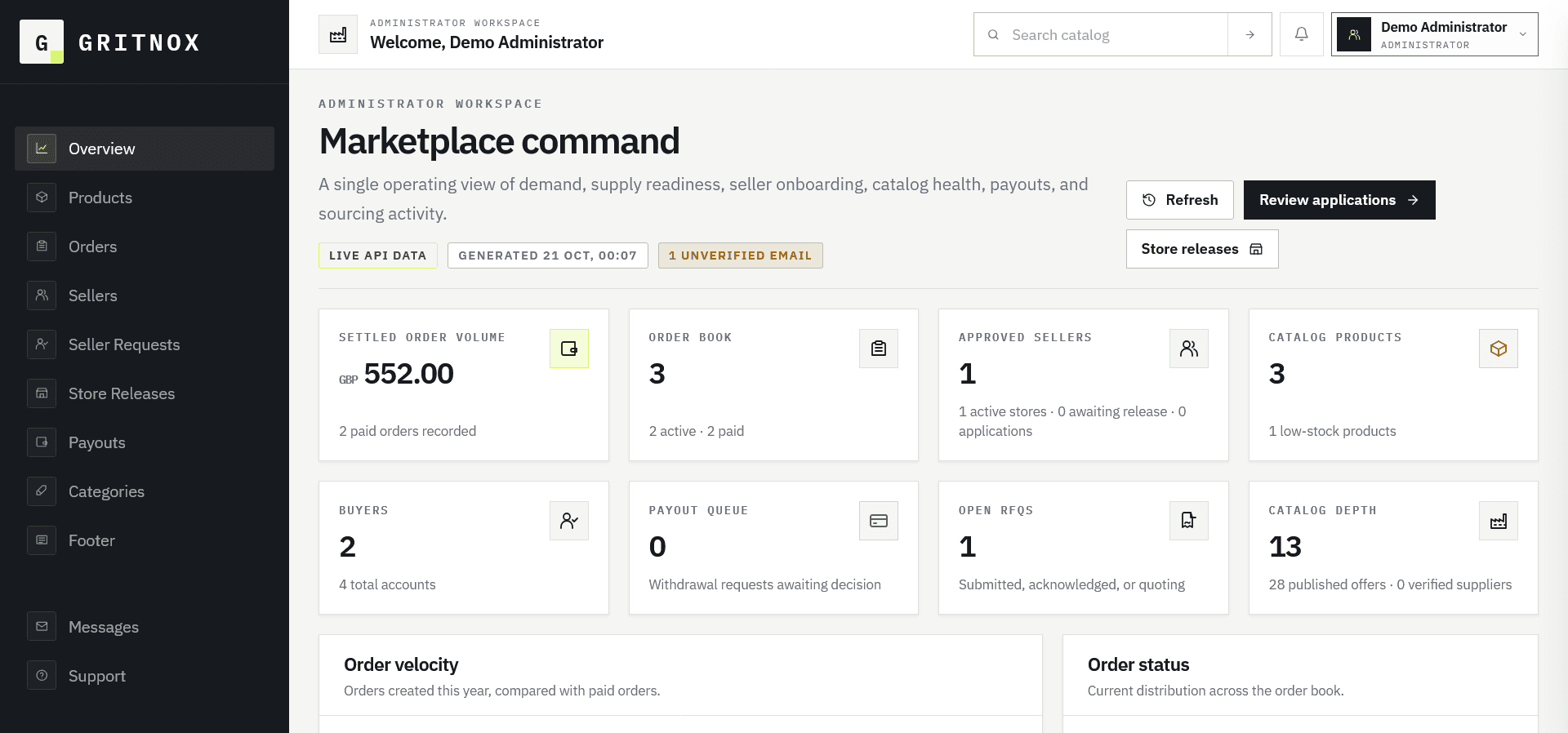Focus the Search catalog field

click(x=1101, y=34)
